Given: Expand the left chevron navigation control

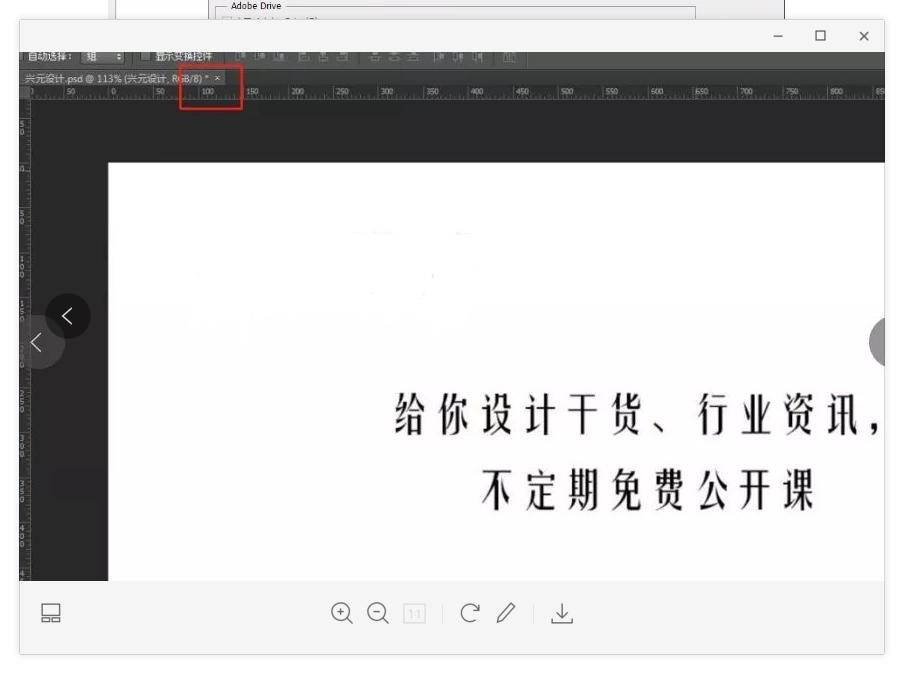Looking at the screenshot, I should [x=36, y=342].
